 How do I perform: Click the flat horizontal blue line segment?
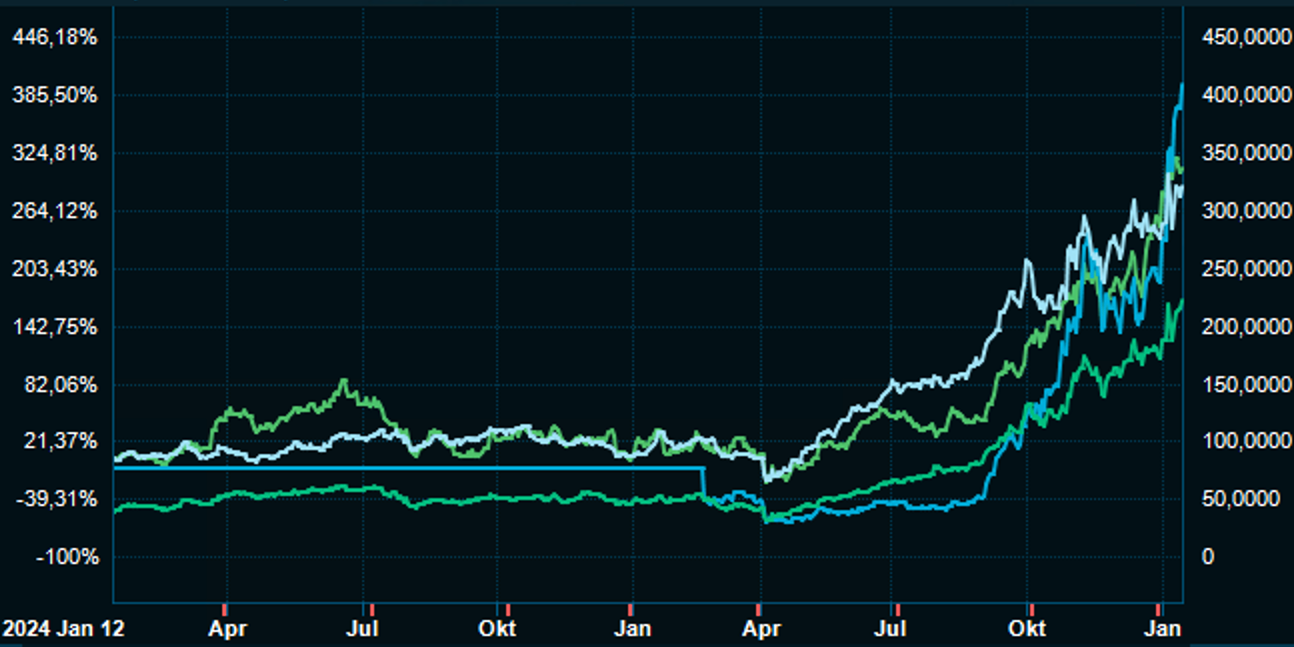400,467
